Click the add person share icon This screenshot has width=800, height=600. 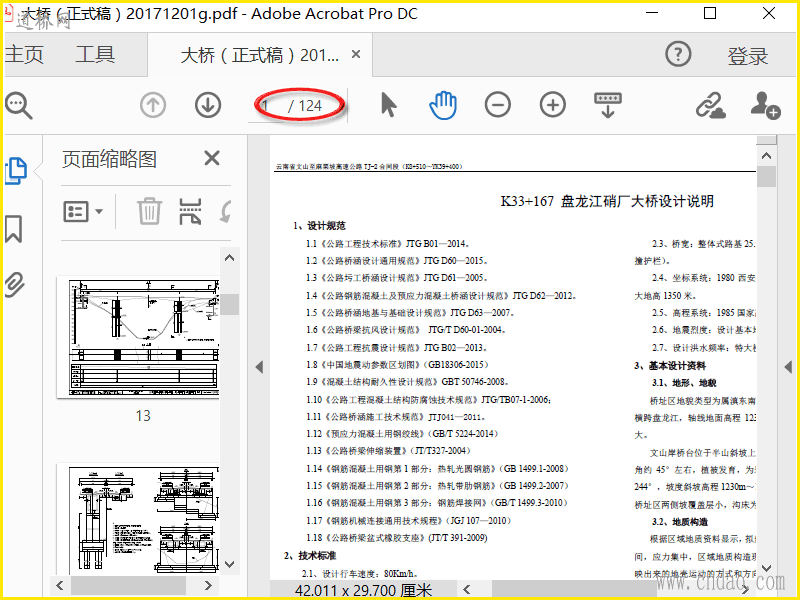pyautogui.click(x=765, y=105)
